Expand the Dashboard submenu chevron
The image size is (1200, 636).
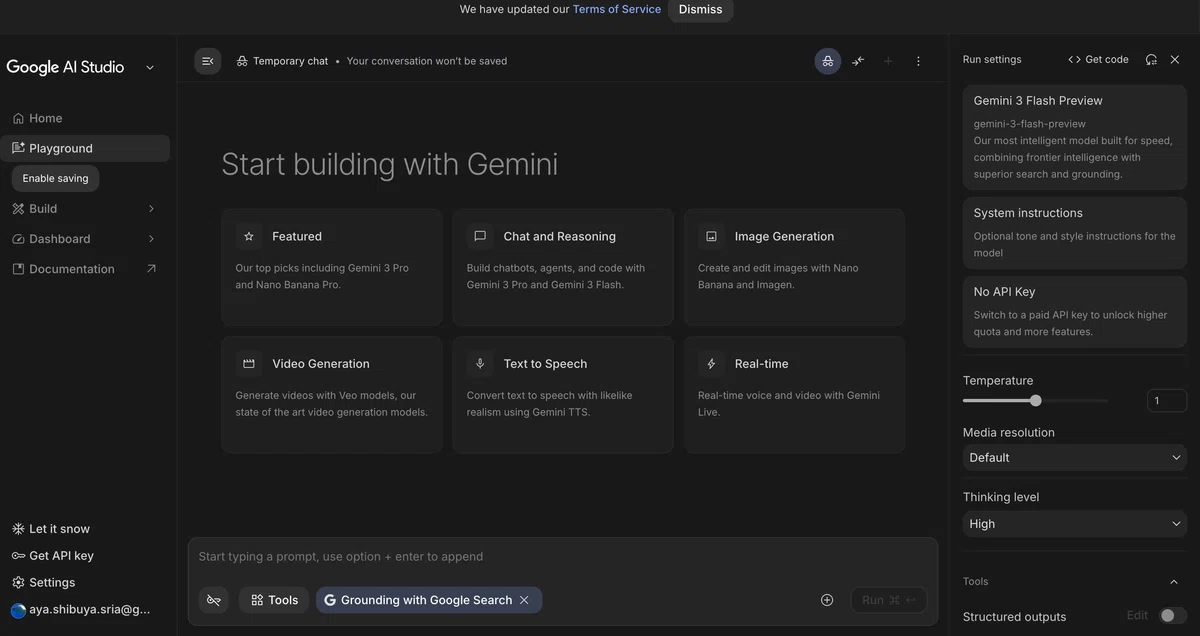pyautogui.click(x=151, y=239)
